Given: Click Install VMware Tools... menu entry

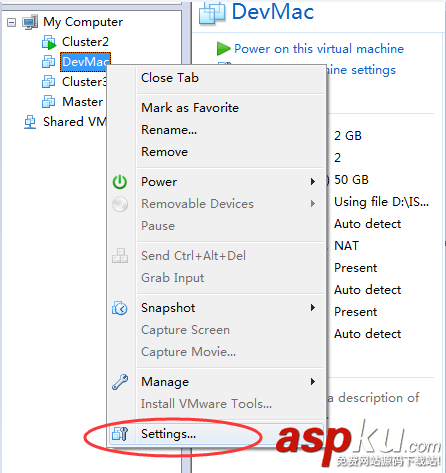Looking at the screenshot, I should [206, 404].
